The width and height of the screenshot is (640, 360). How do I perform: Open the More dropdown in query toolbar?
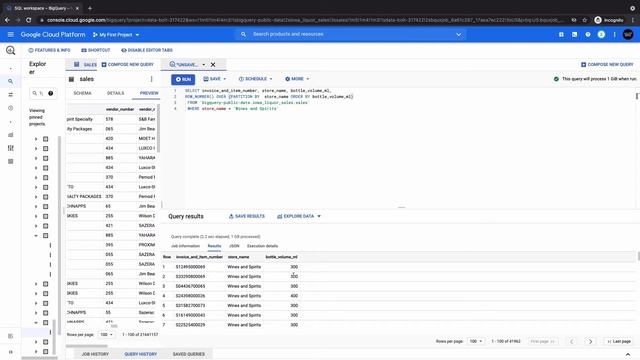coord(297,79)
